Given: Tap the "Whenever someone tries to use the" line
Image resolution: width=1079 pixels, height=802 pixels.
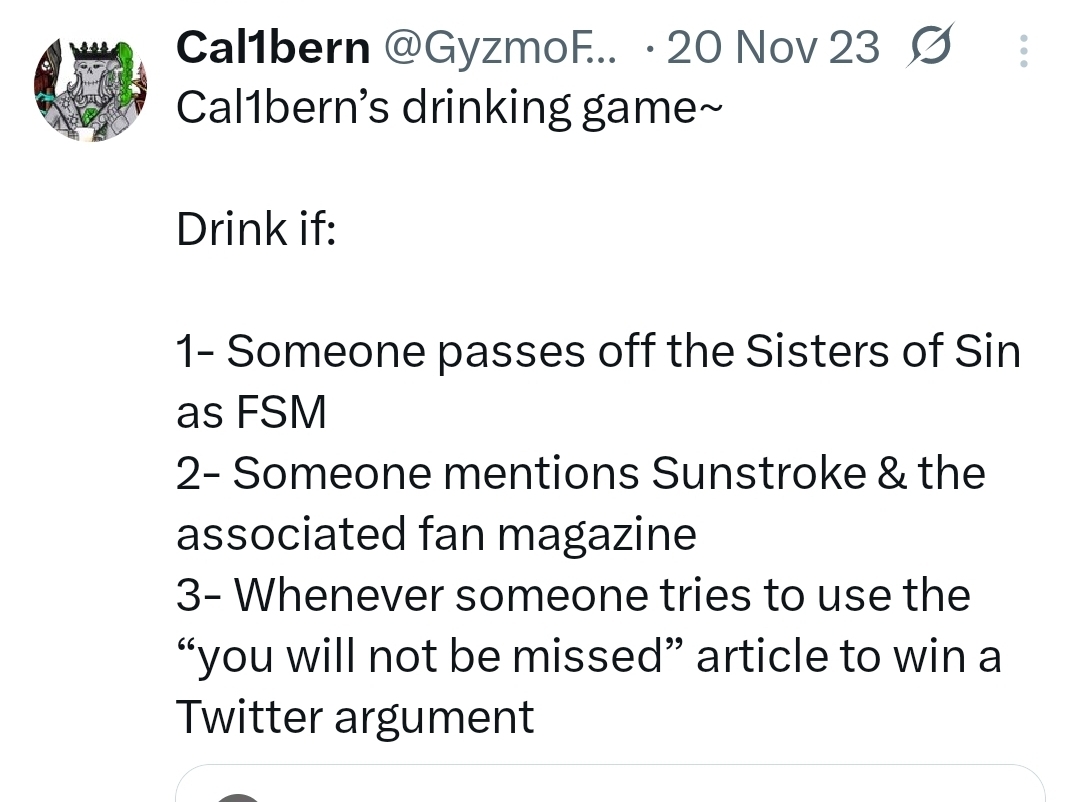Looking at the screenshot, I should pos(573,595).
